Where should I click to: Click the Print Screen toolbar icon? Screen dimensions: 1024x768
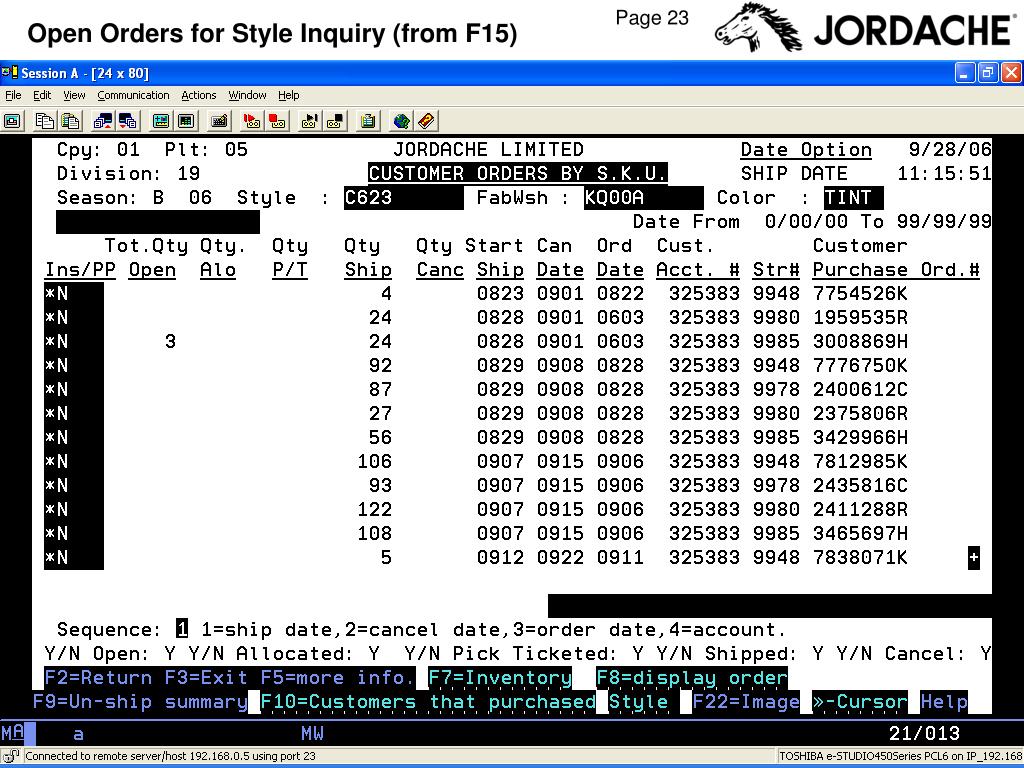click(12, 121)
